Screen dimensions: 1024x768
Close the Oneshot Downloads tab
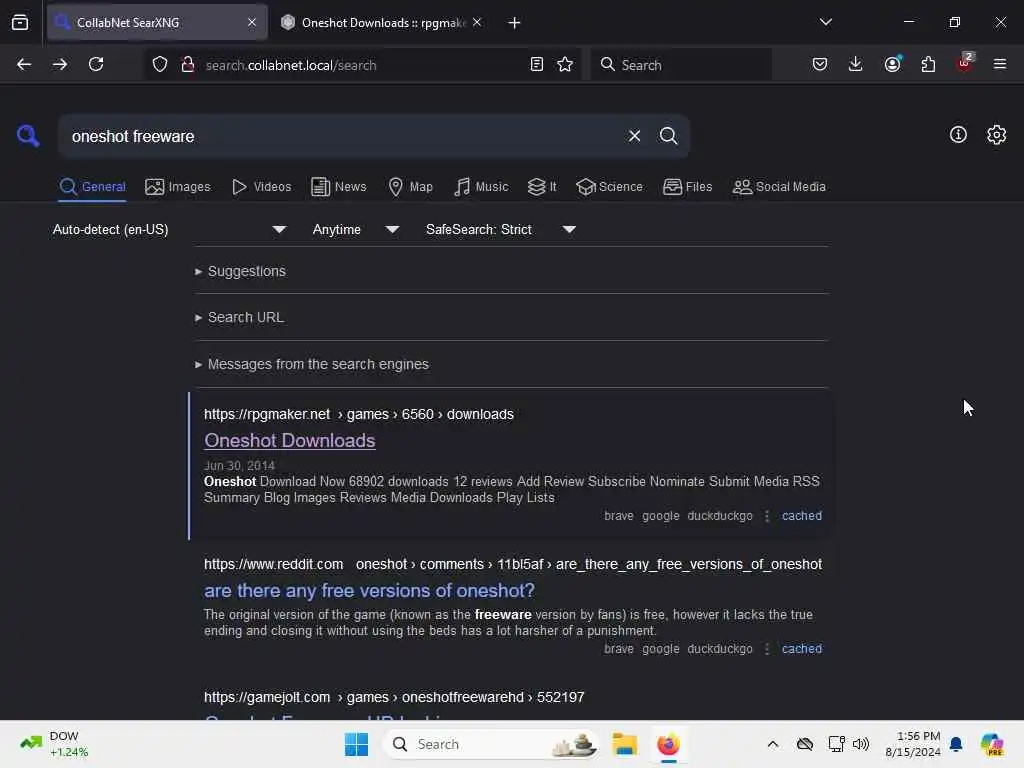(477, 22)
